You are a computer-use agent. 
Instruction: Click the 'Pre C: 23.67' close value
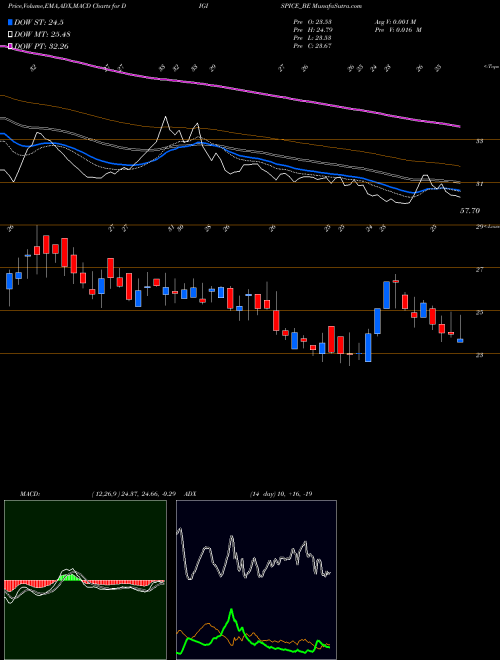tap(313, 46)
